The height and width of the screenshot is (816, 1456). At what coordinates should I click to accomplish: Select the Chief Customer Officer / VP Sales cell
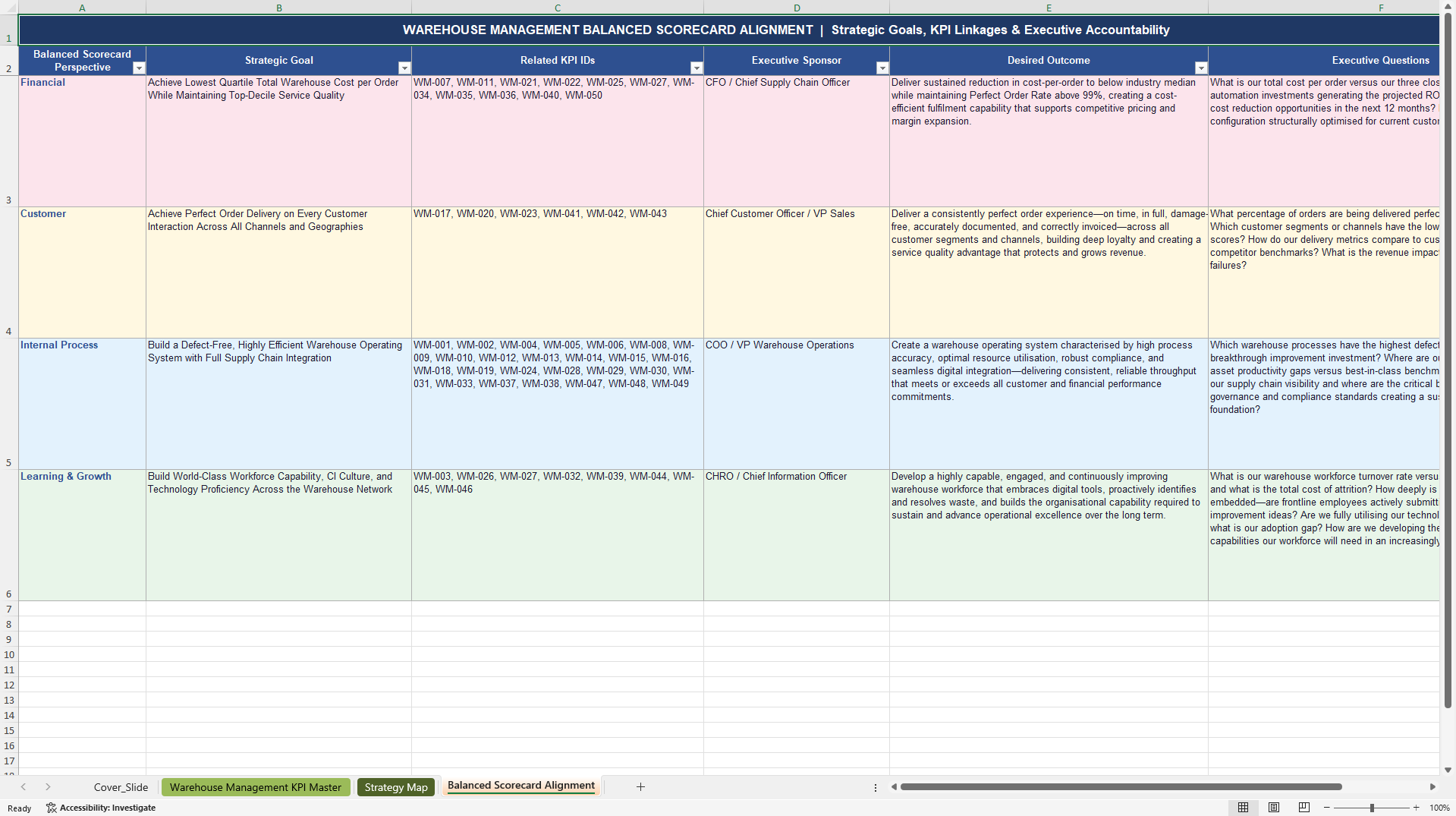tap(797, 273)
